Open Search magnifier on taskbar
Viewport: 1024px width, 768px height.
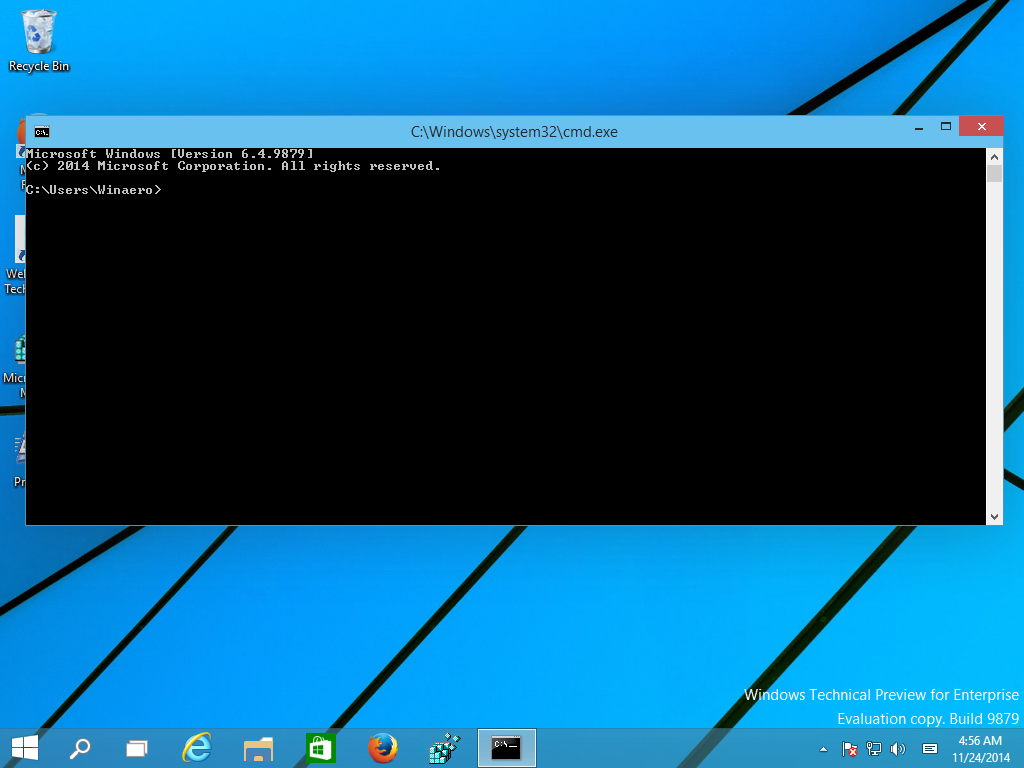80,748
